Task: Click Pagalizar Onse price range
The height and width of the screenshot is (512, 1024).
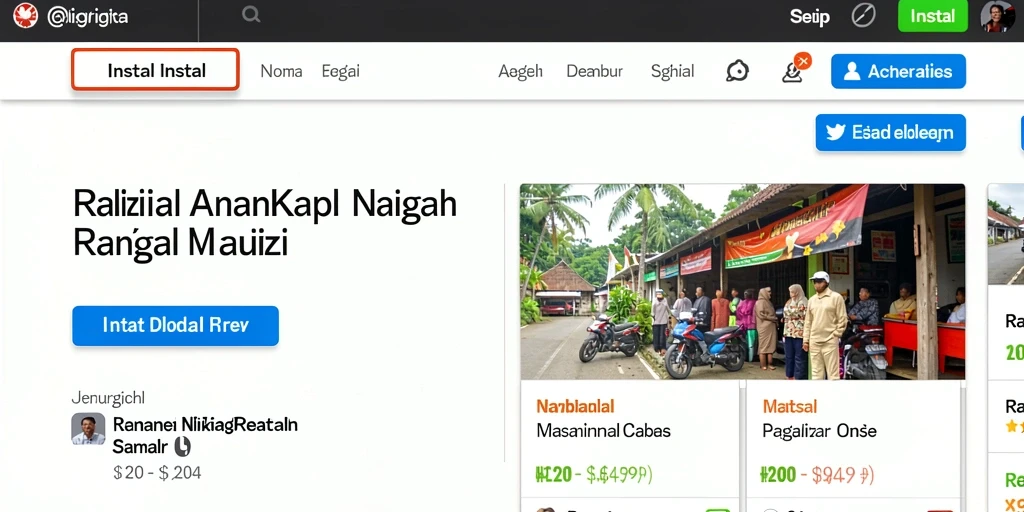Action: point(817,475)
